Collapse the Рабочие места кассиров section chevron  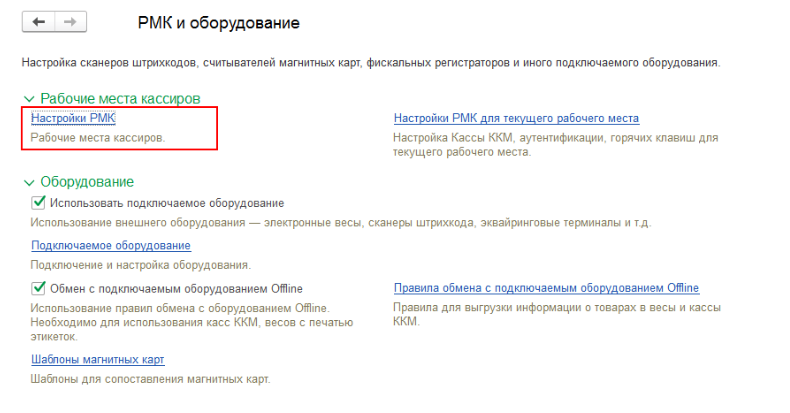tap(28, 99)
